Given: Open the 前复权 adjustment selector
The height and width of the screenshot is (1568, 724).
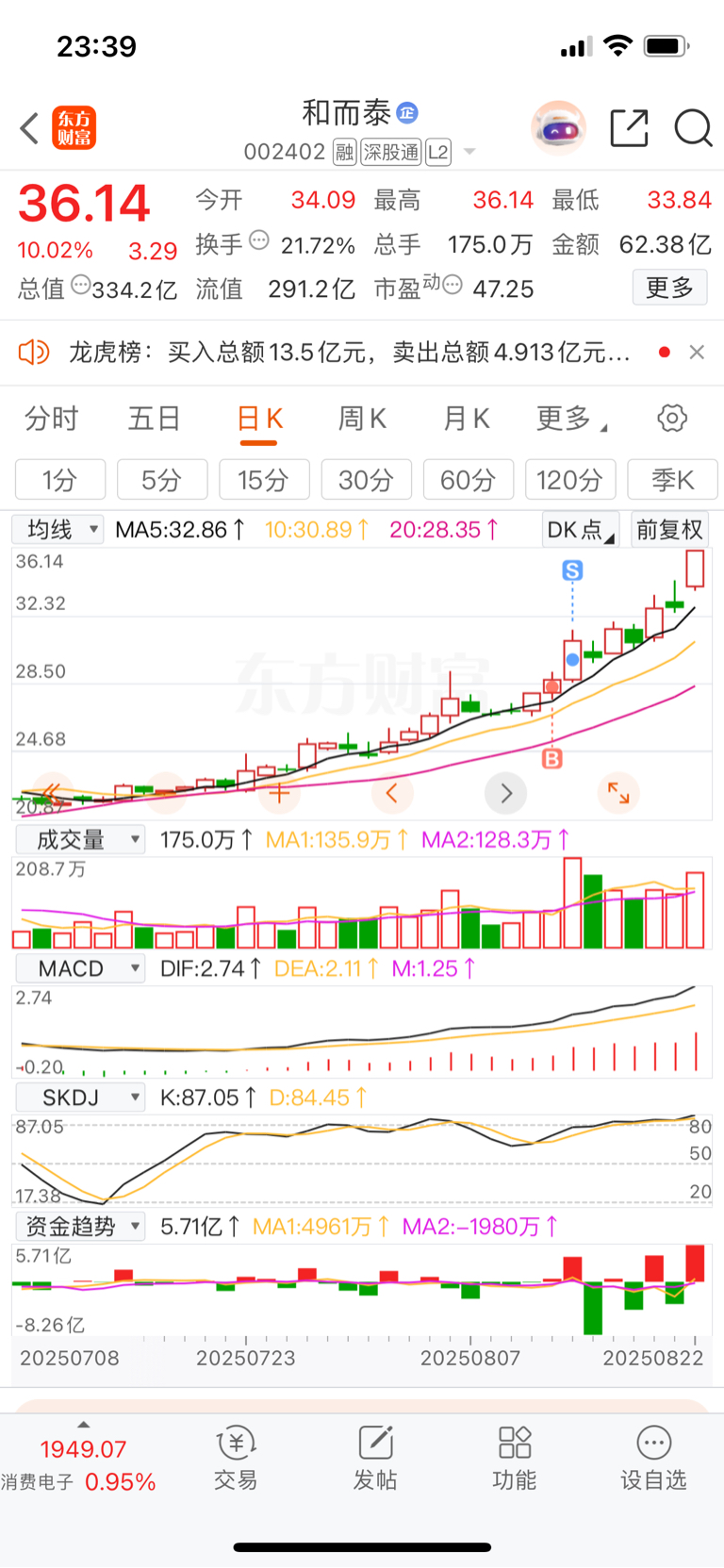Looking at the screenshot, I should pyautogui.click(x=669, y=530).
